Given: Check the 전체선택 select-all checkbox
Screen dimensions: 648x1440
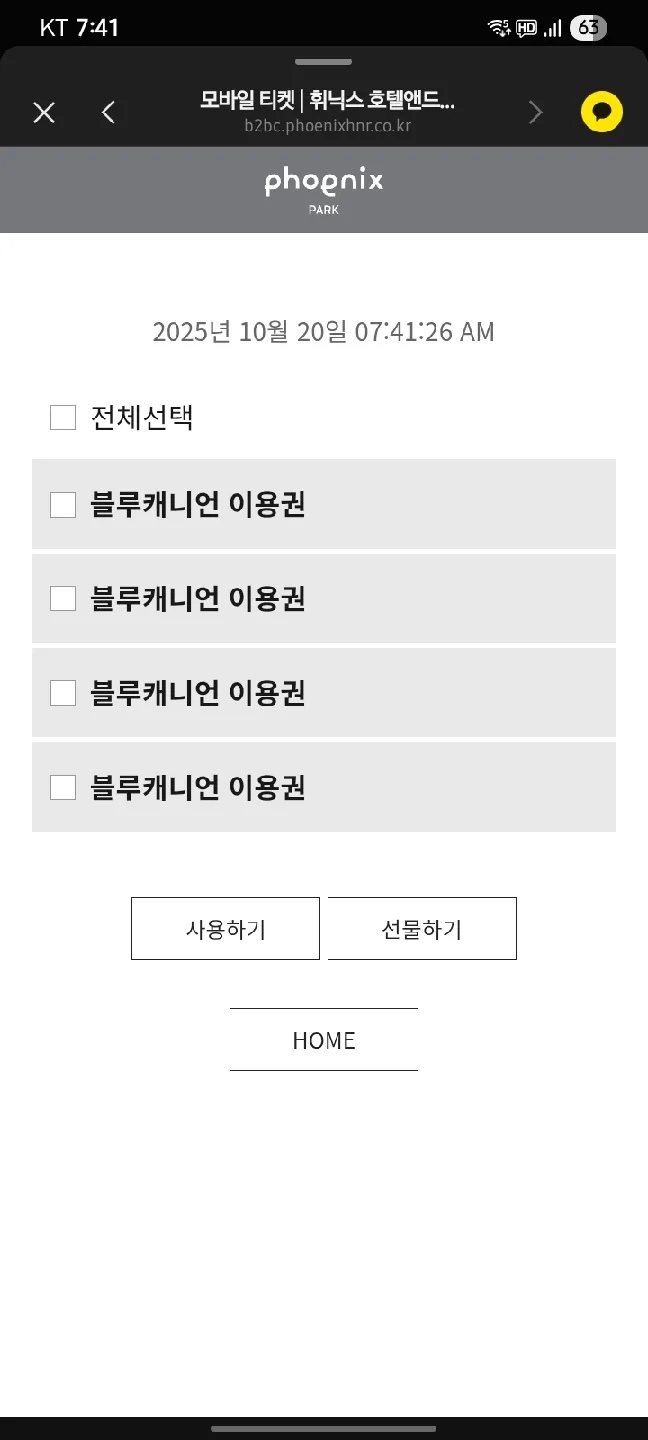Looking at the screenshot, I should [63, 417].
